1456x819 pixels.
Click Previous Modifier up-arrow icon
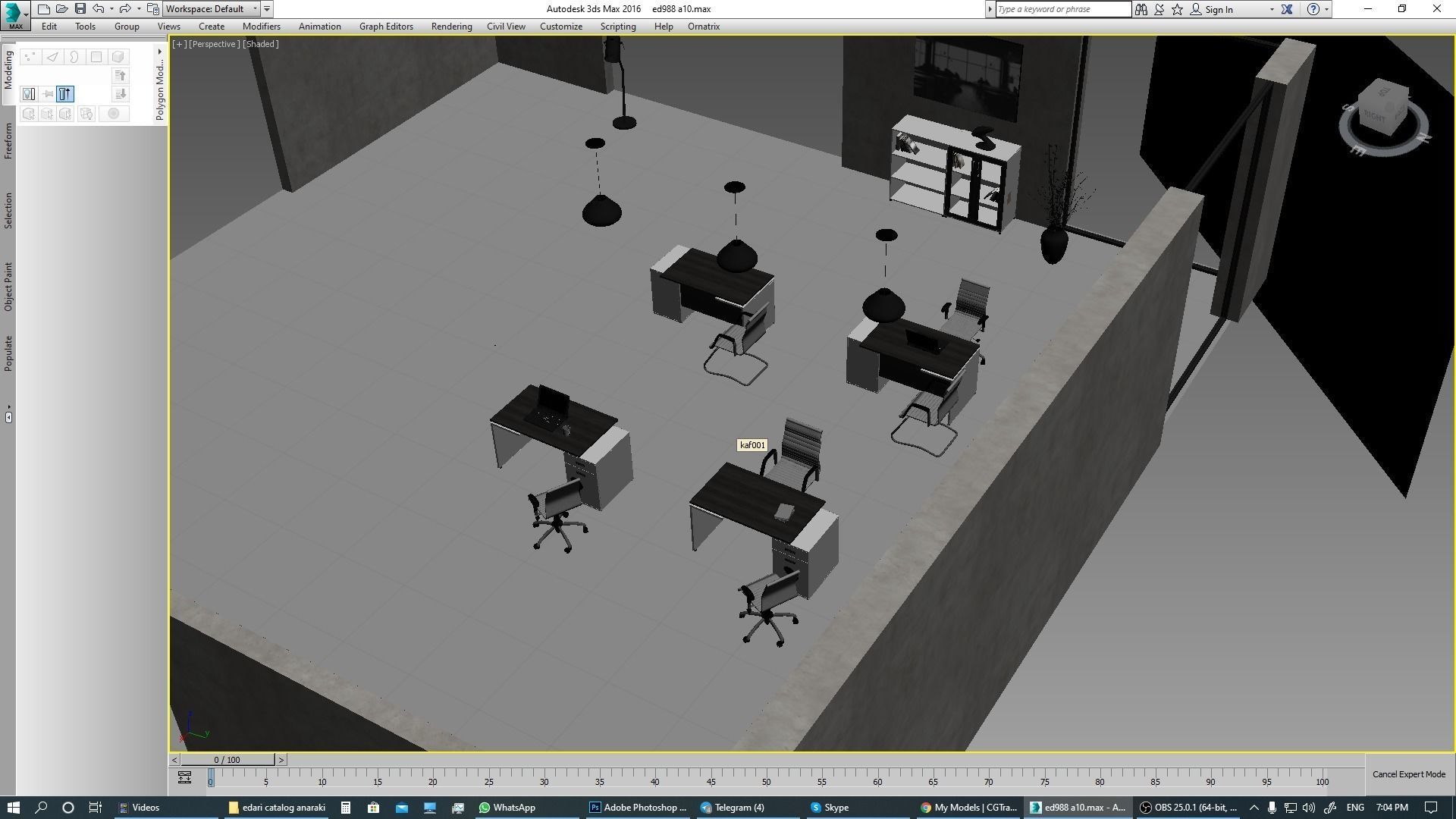click(120, 76)
